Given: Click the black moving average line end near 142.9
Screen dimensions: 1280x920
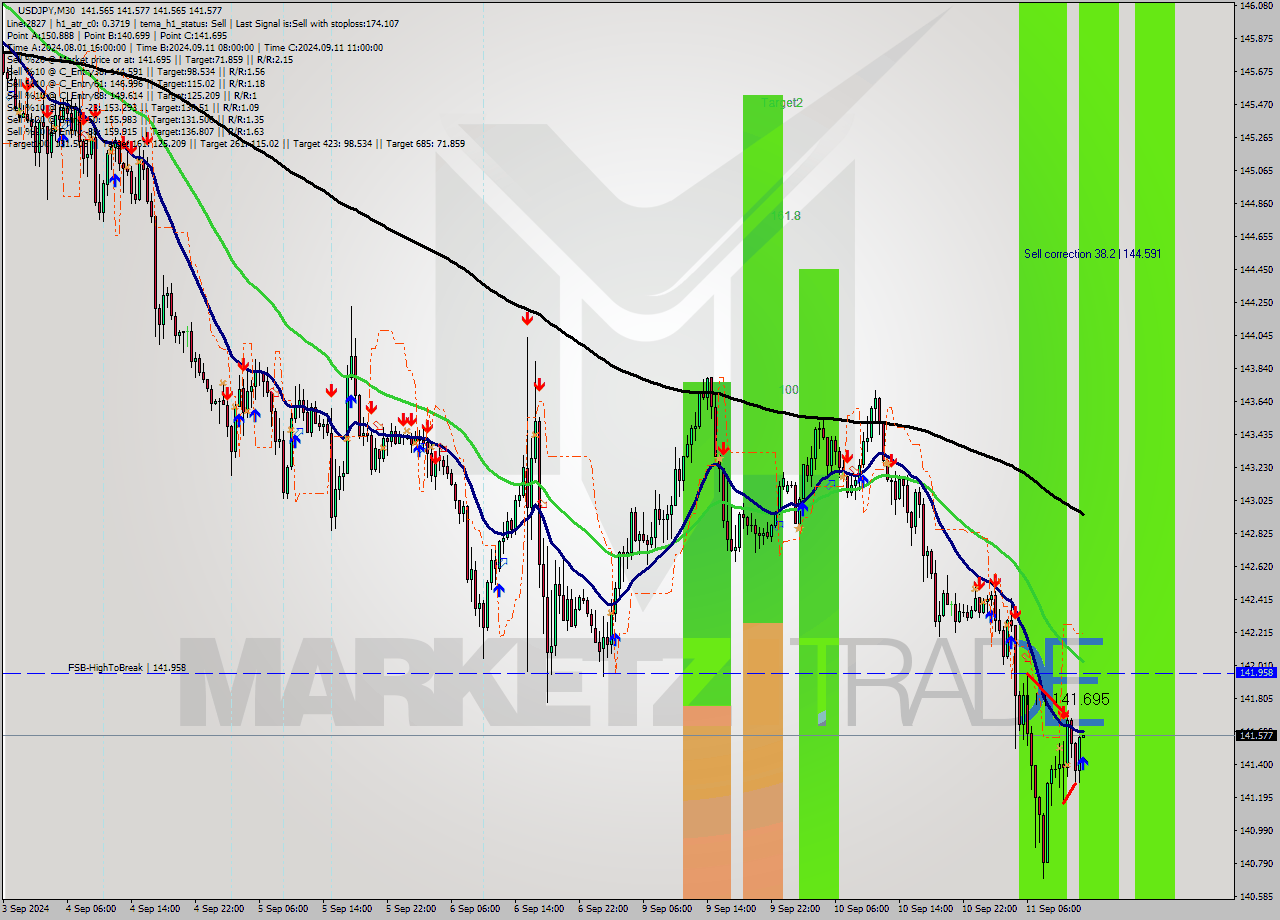Looking at the screenshot, I should tap(1080, 513).
